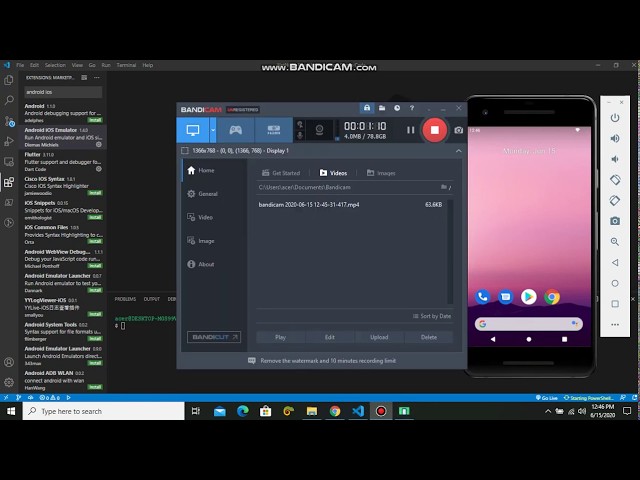Select Bandicam game recording mode
Screen dimensions: 640x480
(x=236, y=130)
